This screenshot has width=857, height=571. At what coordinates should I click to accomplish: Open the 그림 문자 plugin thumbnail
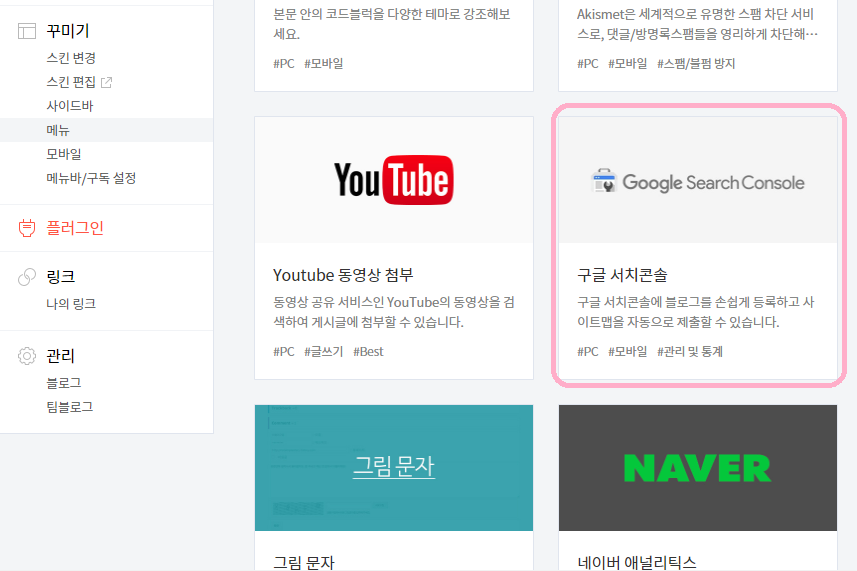pyautogui.click(x=394, y=468)
